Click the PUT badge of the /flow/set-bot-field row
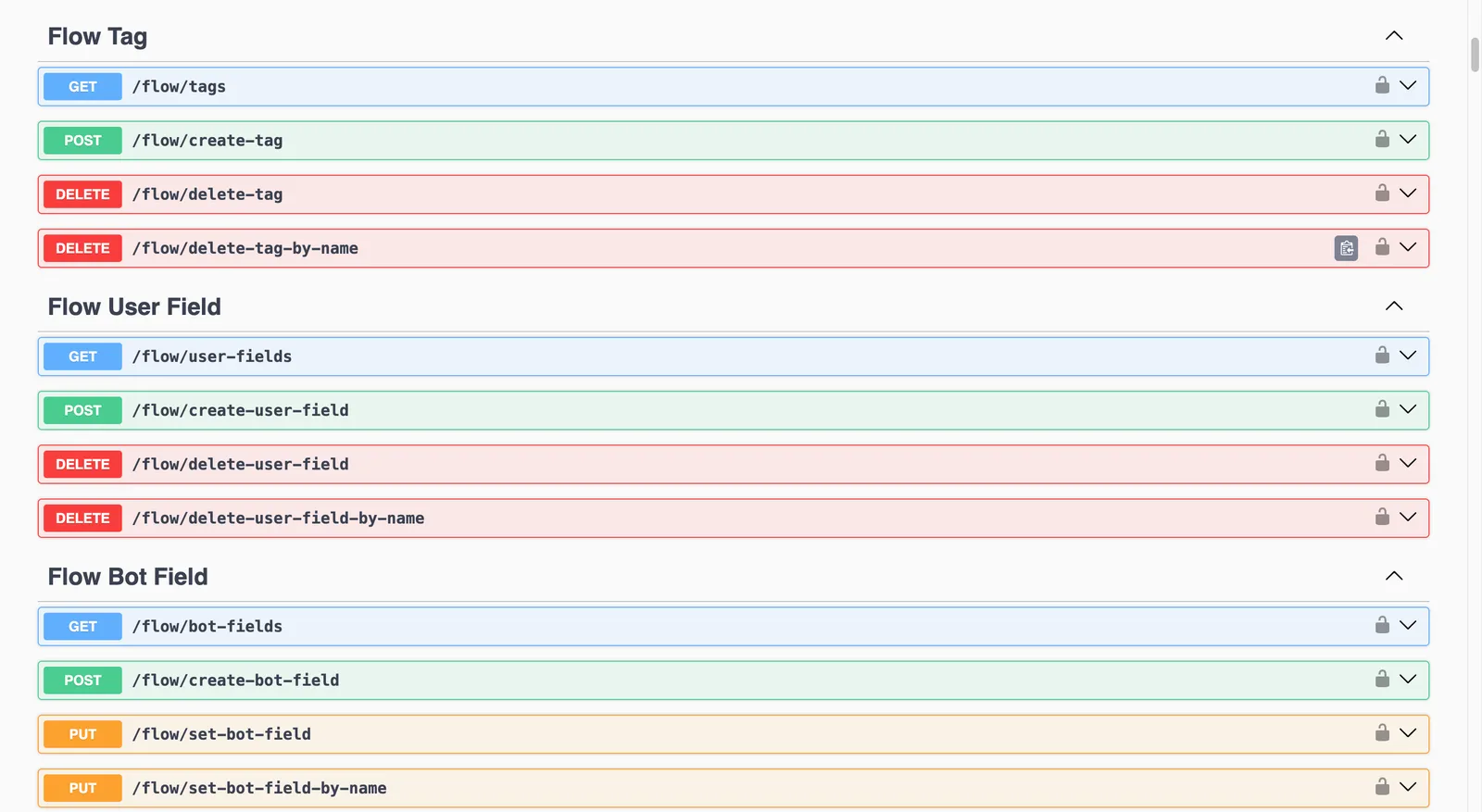The image size is (1482, 812). [82, 734]
